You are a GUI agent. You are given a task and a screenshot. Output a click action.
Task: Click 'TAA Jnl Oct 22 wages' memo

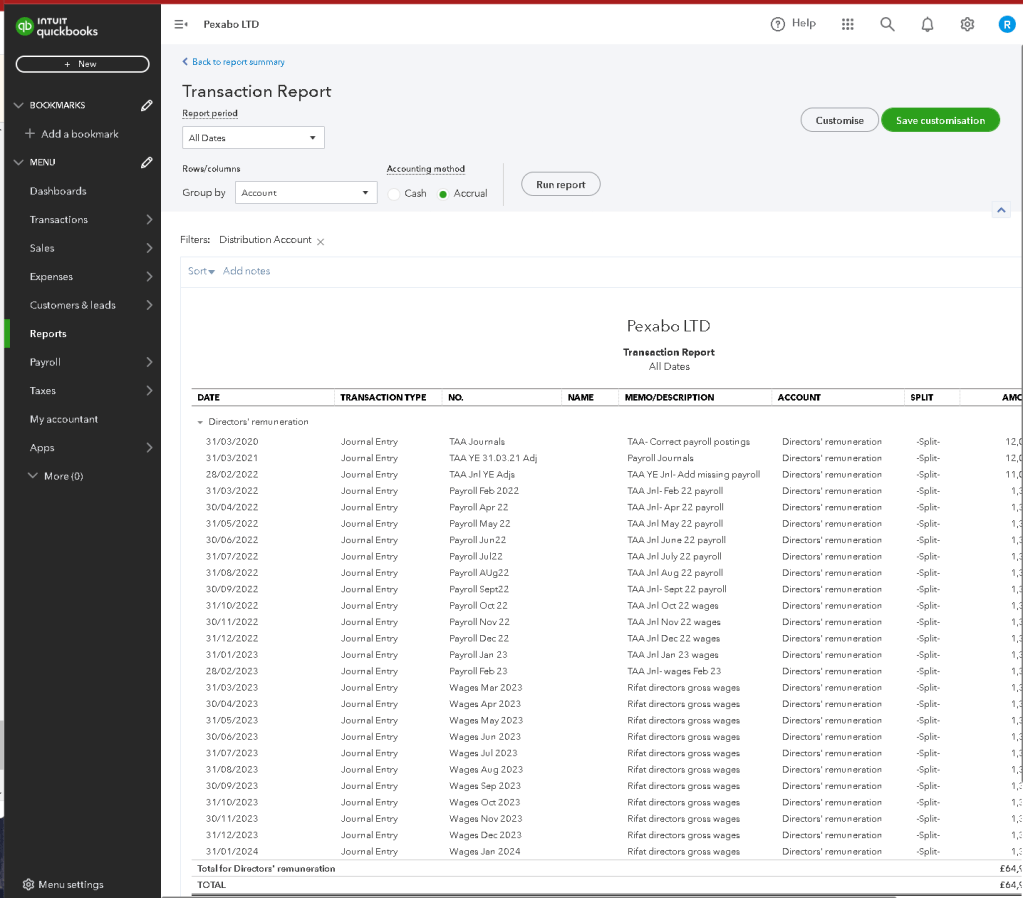point(673,606)
